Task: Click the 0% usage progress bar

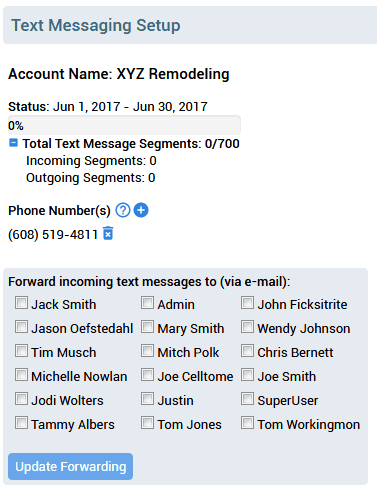Action: pos(124,125)
